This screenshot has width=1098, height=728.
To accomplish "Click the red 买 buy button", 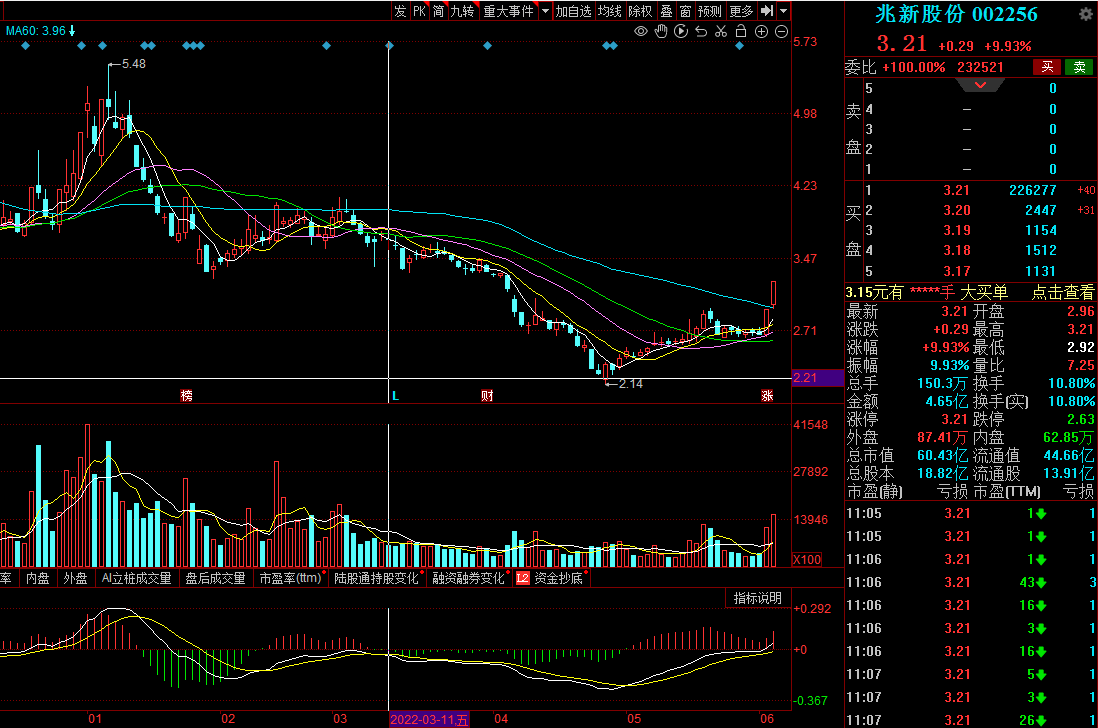I will [1047, 66].
